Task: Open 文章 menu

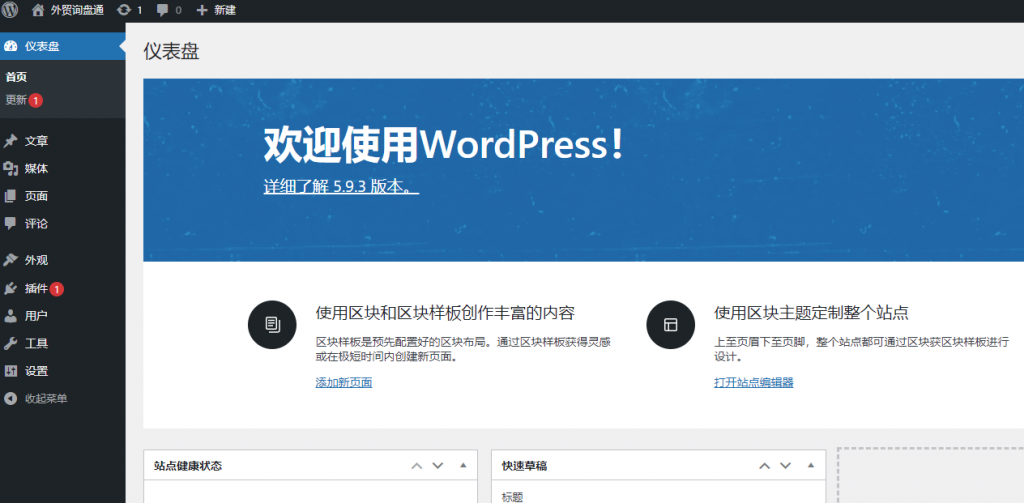Action: [63, 141]
